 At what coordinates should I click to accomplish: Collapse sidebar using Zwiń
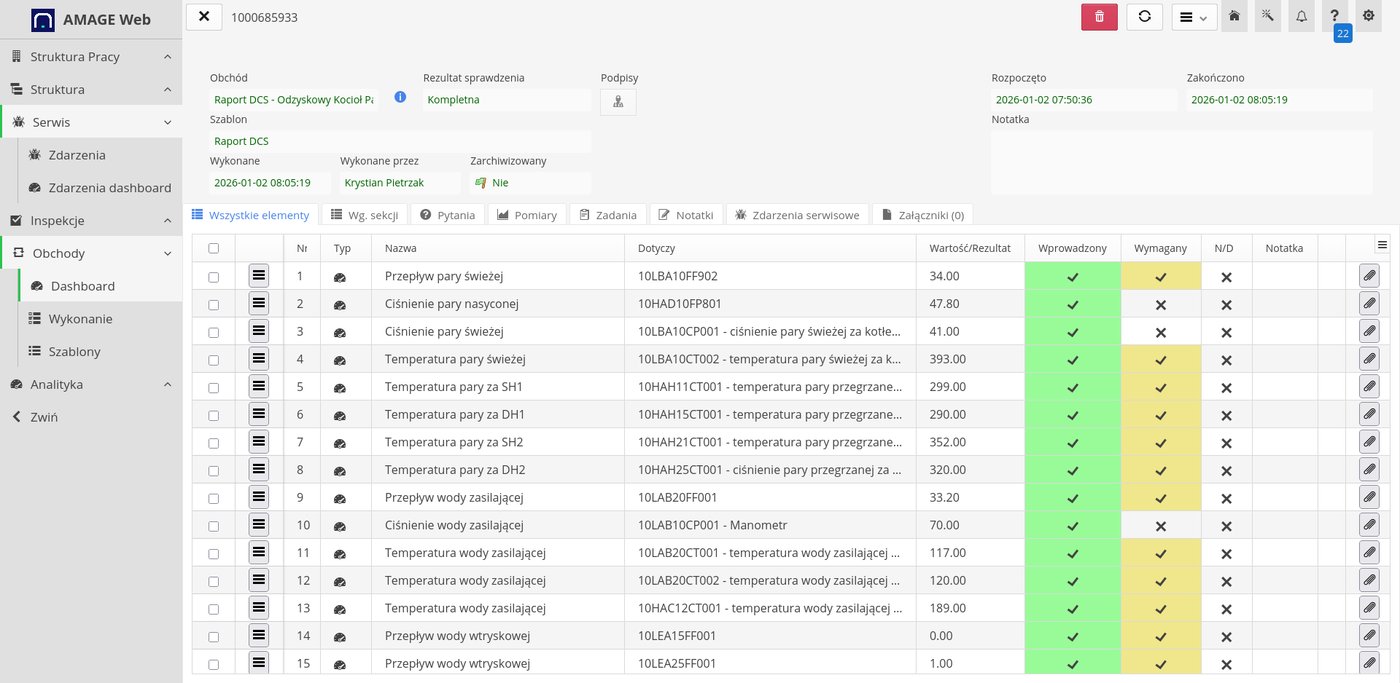click(x=91, y=417)
